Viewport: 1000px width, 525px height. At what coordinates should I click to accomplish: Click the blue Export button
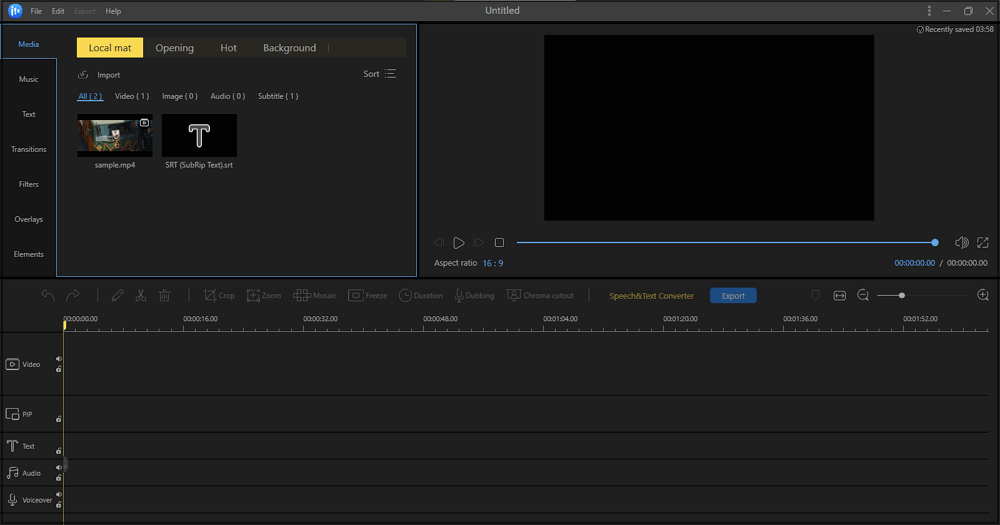click(x=733, y=296)
